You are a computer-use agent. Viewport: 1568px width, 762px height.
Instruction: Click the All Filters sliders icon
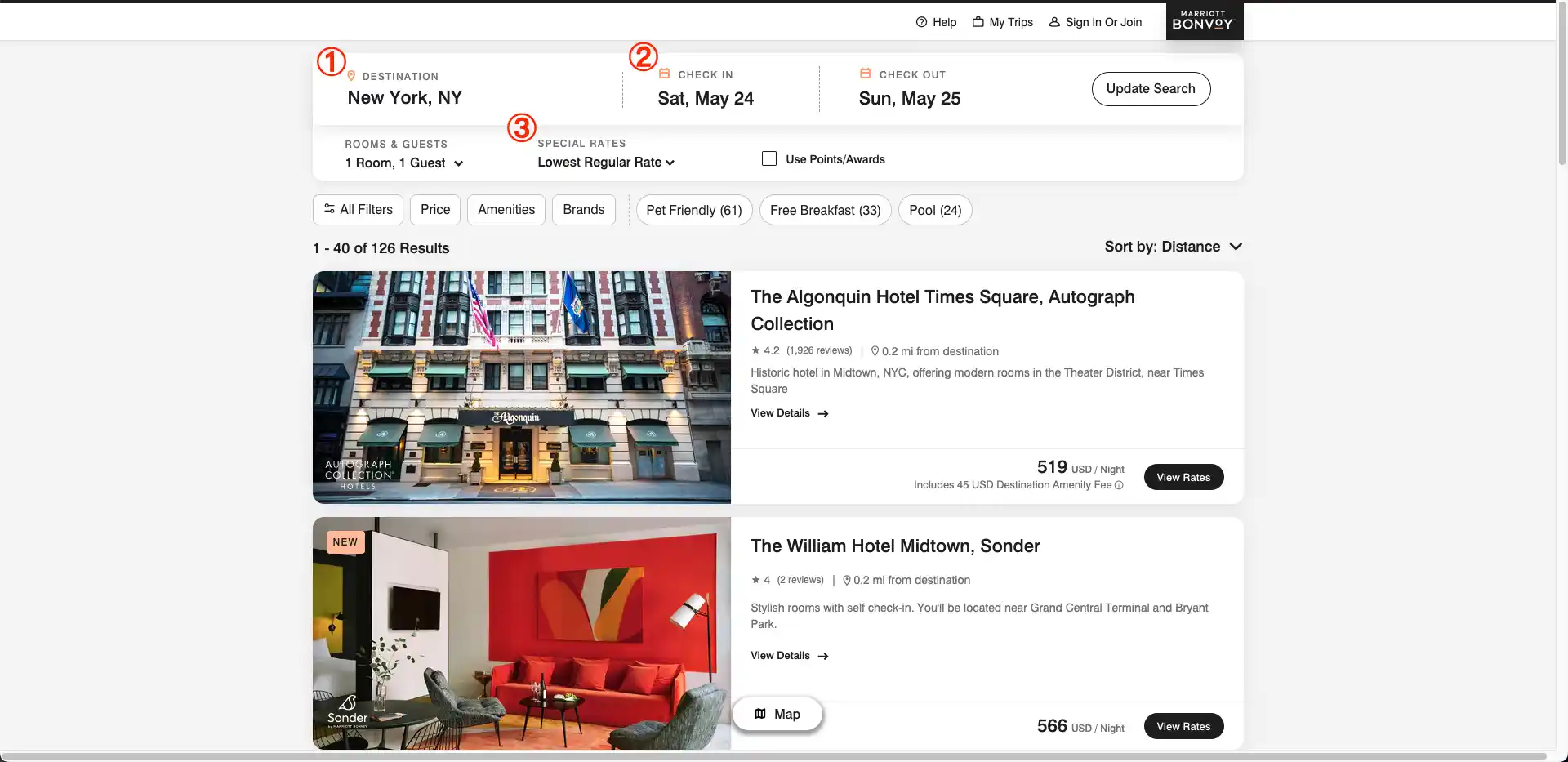[329, 209]
